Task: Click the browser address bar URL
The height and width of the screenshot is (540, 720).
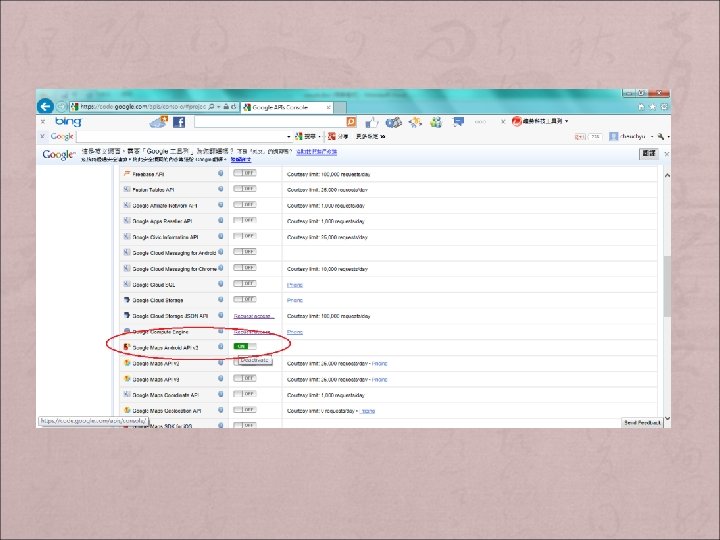Action: click(x=142, y=107)
